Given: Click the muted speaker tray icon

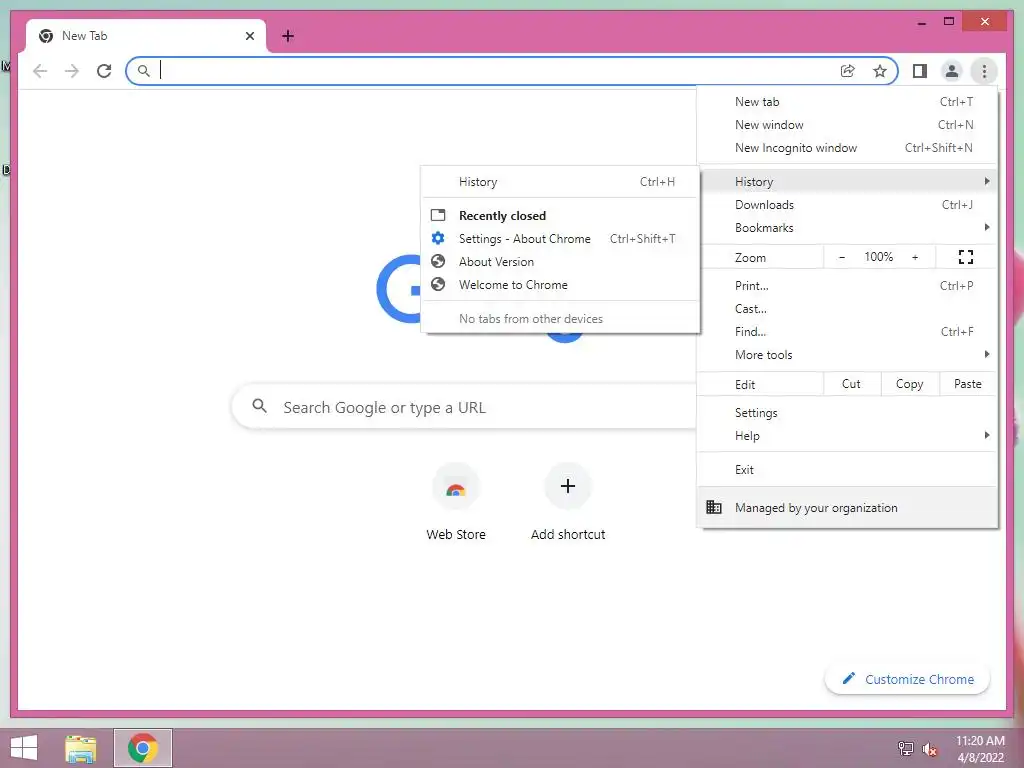Looking at the screenshot, I should 930,749.
